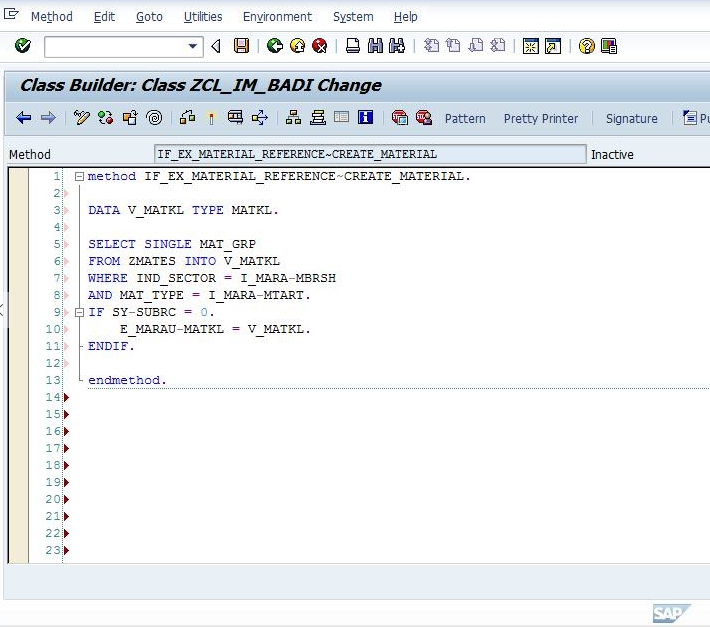Click the icon next to Signature button
This screenshot has width=710, height=627.
690,118
